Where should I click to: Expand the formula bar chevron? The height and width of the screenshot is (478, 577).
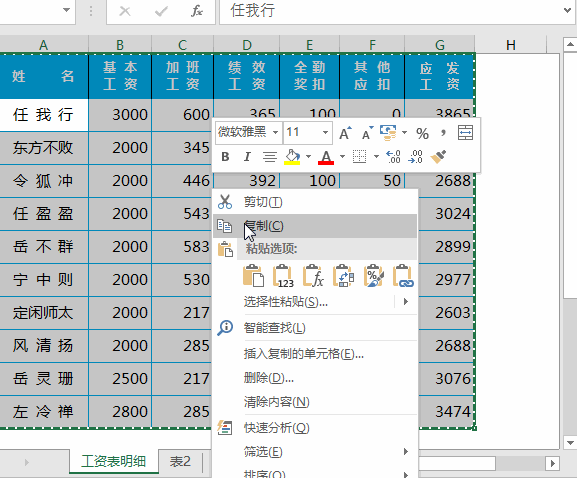click(x=567, y=11)
